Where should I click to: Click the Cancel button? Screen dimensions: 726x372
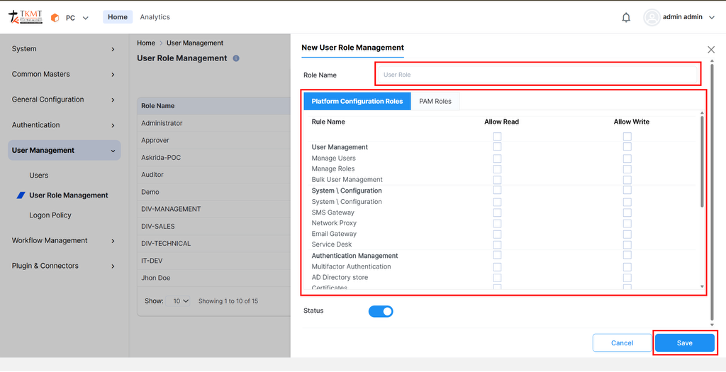(x=622, y=343)
